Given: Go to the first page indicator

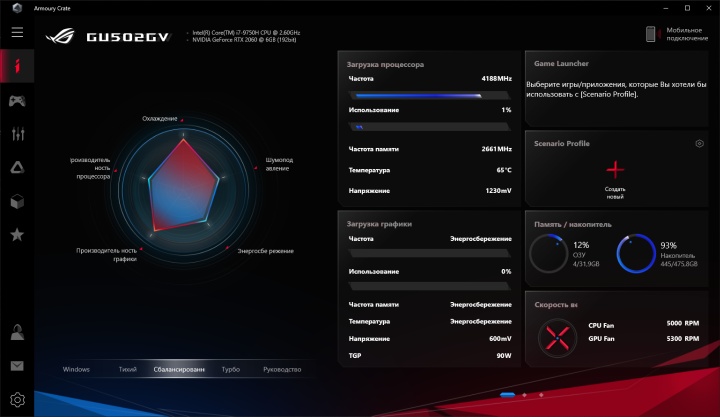Looking at the screenshot, I should [507, 394].
